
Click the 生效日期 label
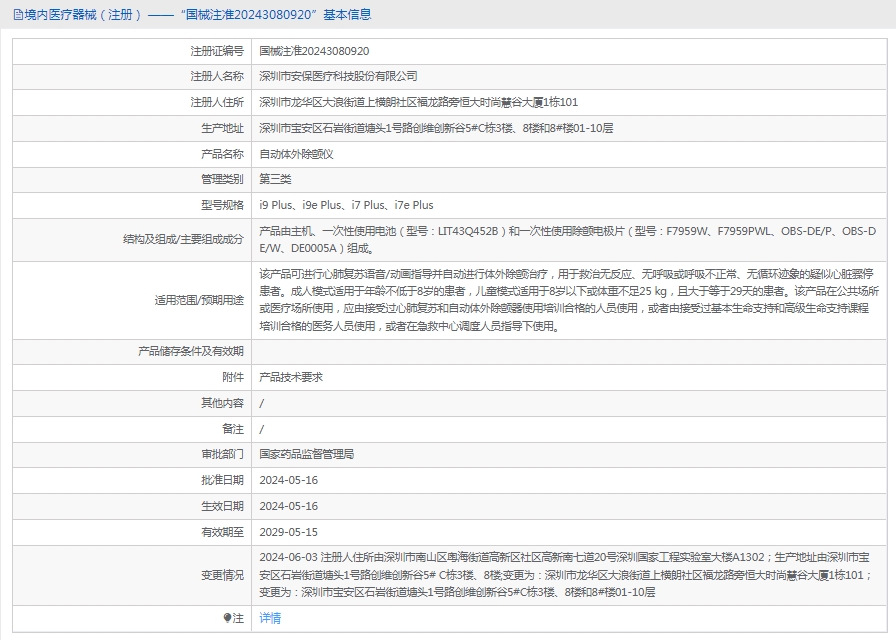coord(222,506)
